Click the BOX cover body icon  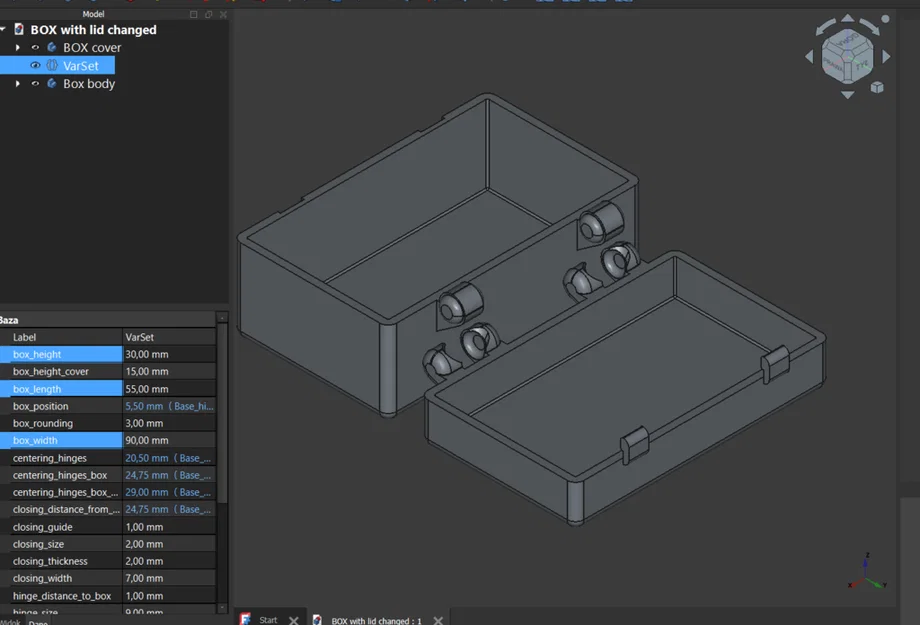[52, 47]
